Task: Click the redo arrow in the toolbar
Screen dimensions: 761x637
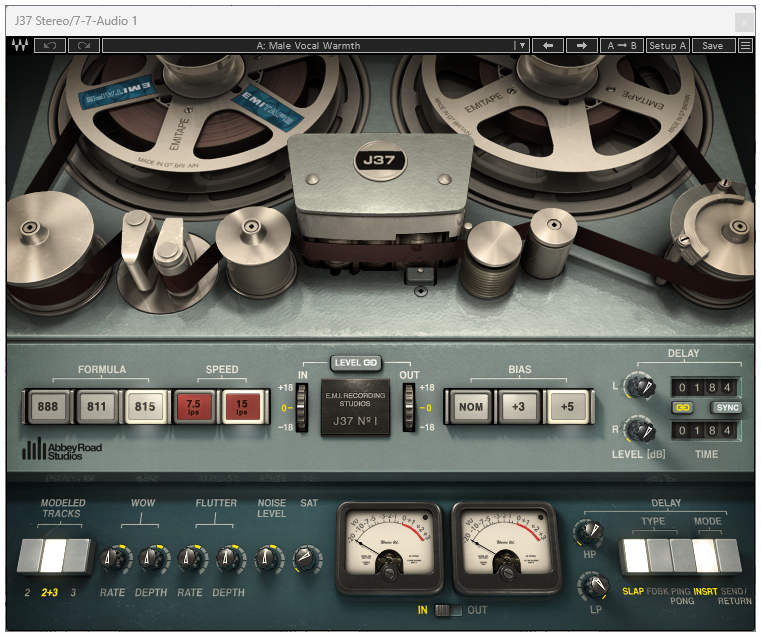Action: 83,46
